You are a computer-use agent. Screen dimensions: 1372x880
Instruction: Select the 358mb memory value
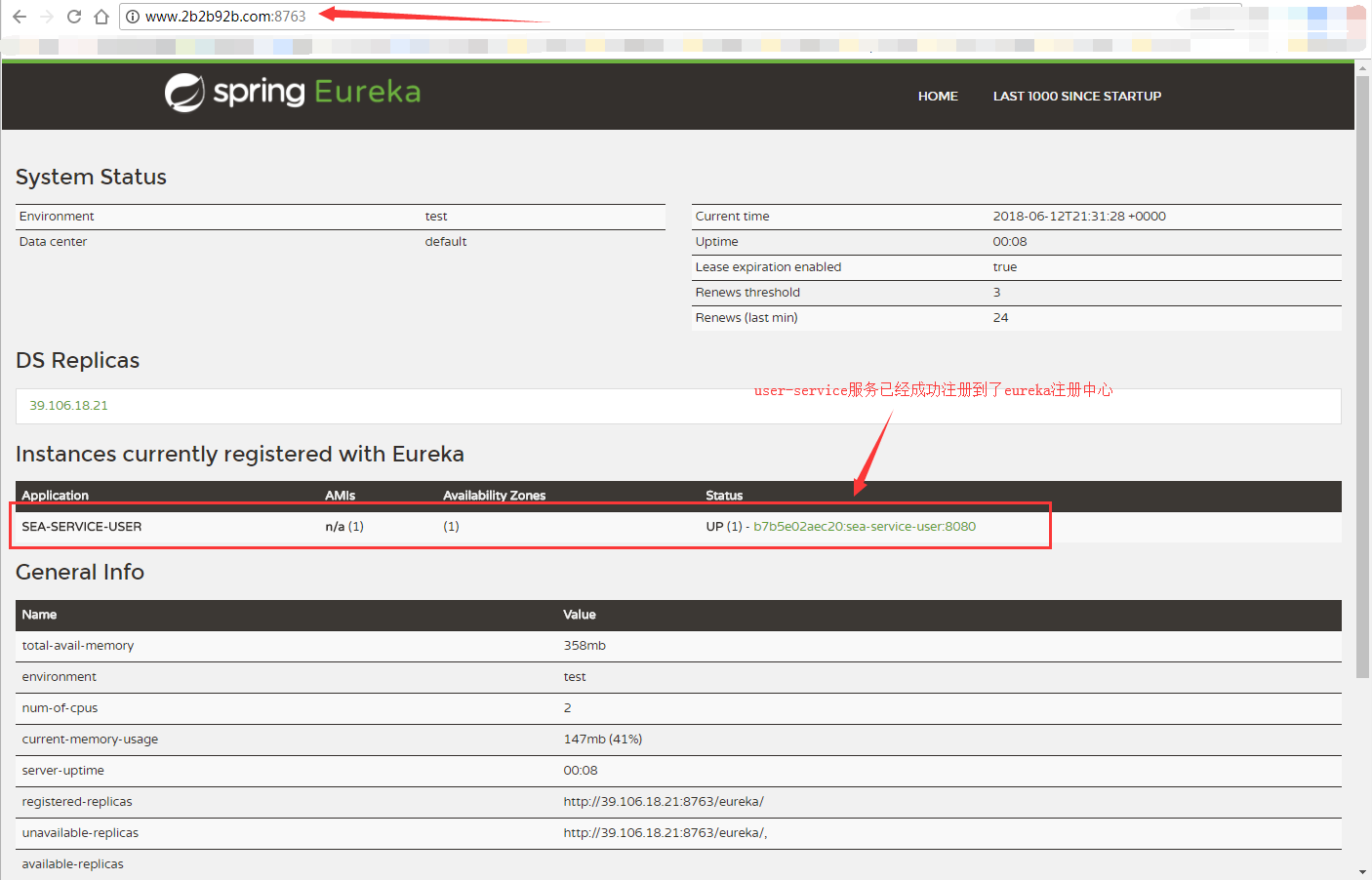coord(585,646)
